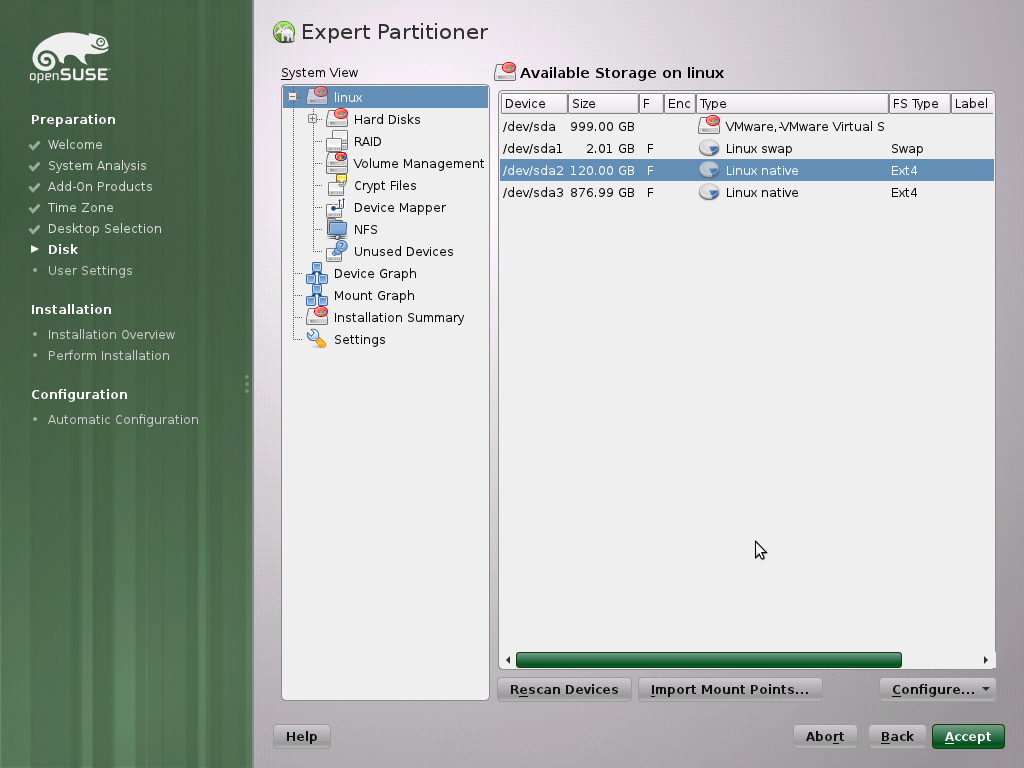The height and width of the screenshot is (768, 1024).
Task: Sort table by FS Type column
Action: (919, 103)
